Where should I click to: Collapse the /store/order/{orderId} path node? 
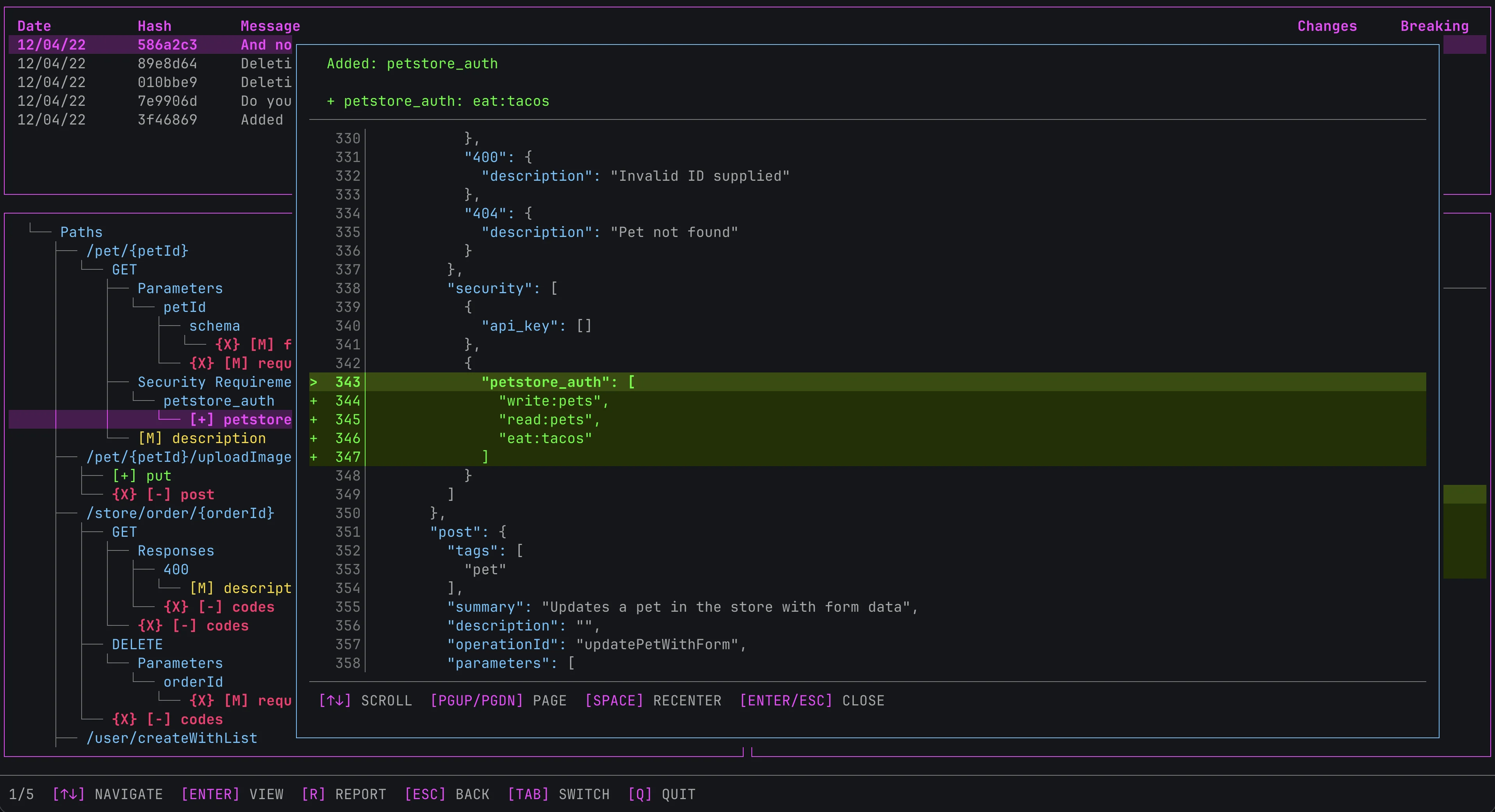(x=180, y=513)
